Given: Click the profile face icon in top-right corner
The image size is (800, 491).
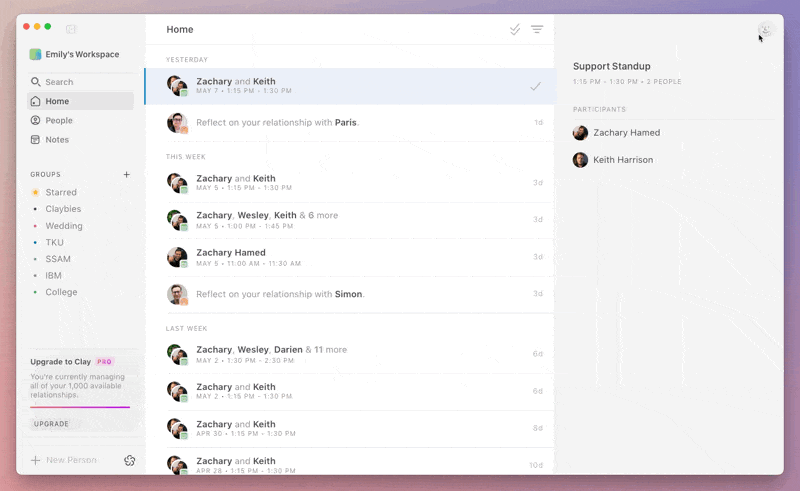Looking at the screenshot, I should pyautogui.click(x=765, y=30).
